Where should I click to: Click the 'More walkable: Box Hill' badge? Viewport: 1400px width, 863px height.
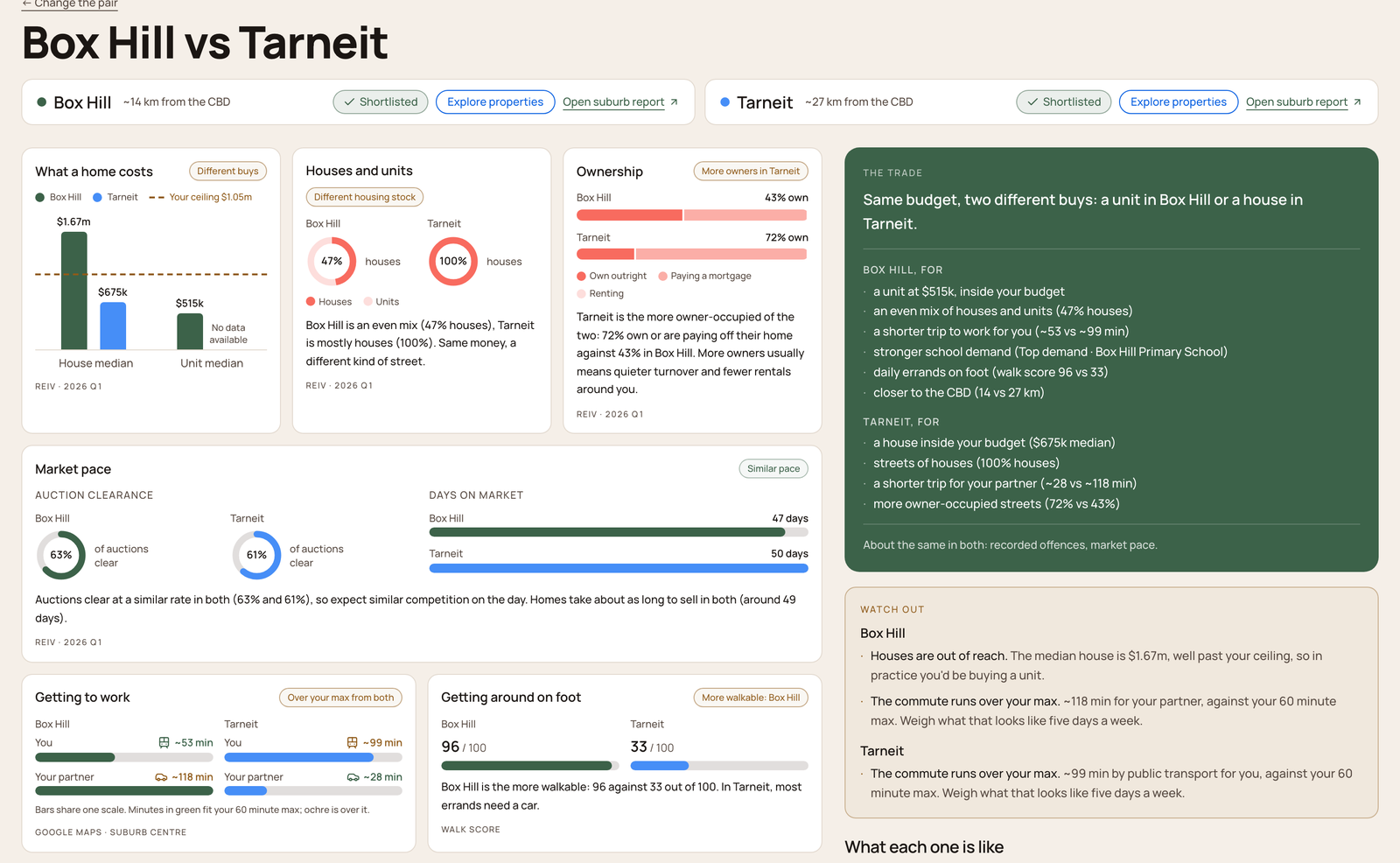pos(751,698)
